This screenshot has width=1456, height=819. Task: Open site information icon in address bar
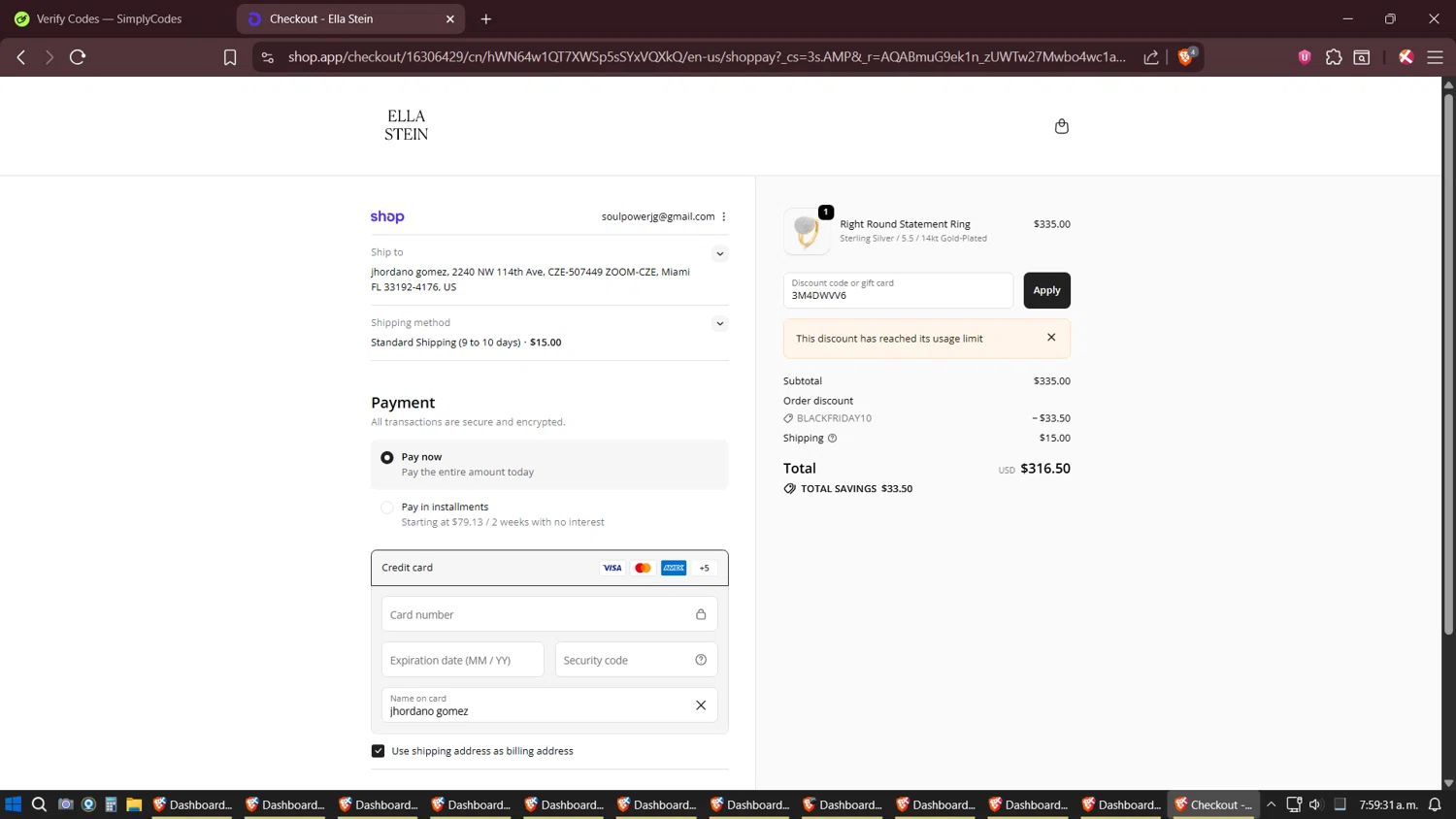coord(268,57)
